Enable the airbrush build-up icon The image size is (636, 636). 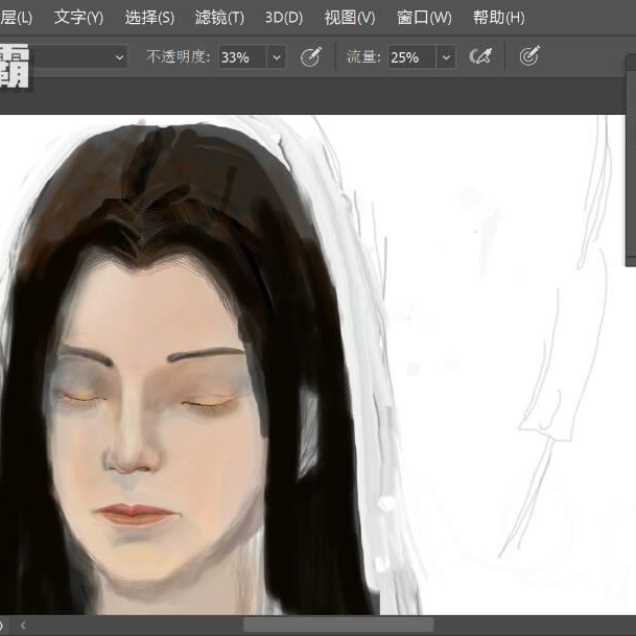click(x=481, y=56)
